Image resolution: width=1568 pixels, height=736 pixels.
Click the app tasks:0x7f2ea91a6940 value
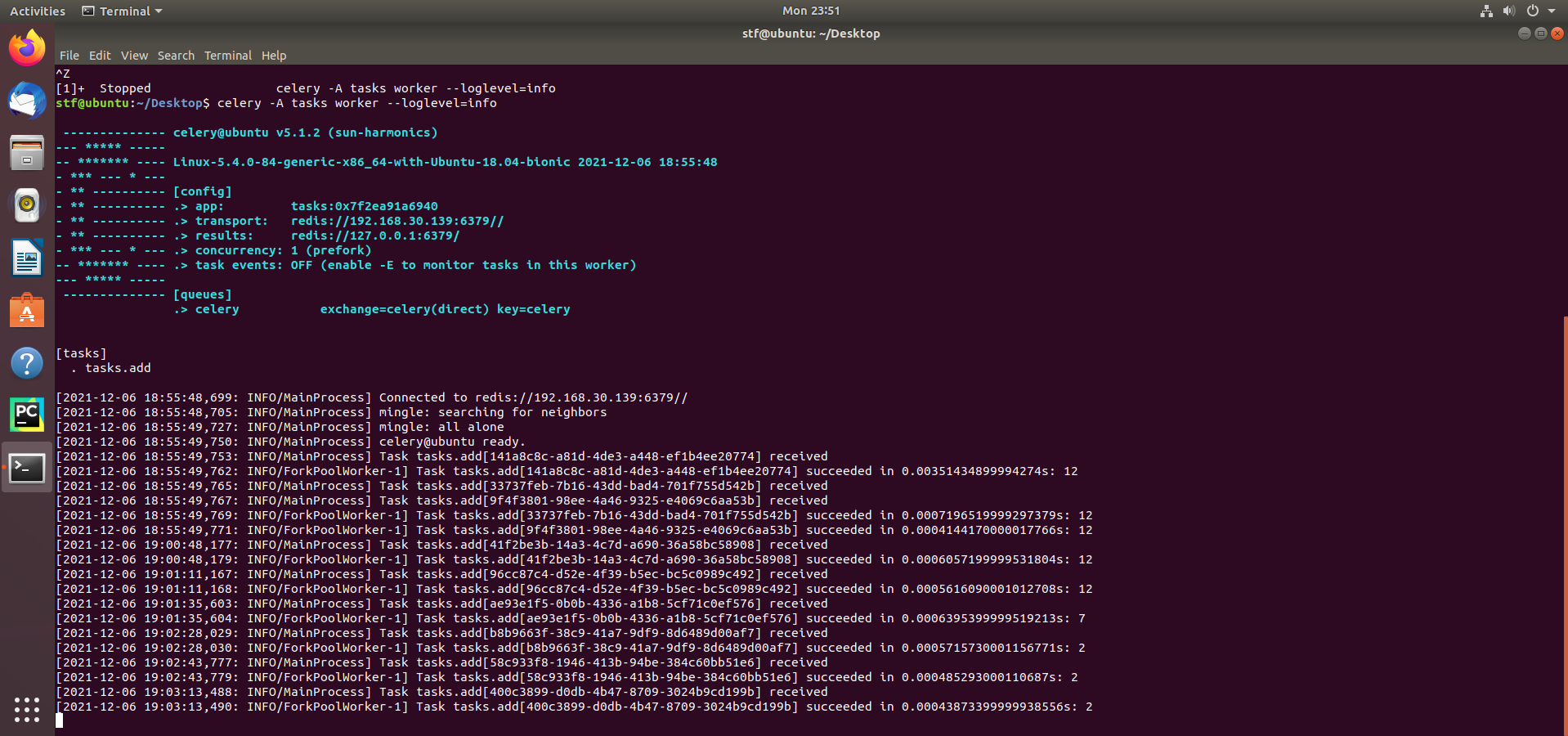pyautogui.click(x=364, y=206)
